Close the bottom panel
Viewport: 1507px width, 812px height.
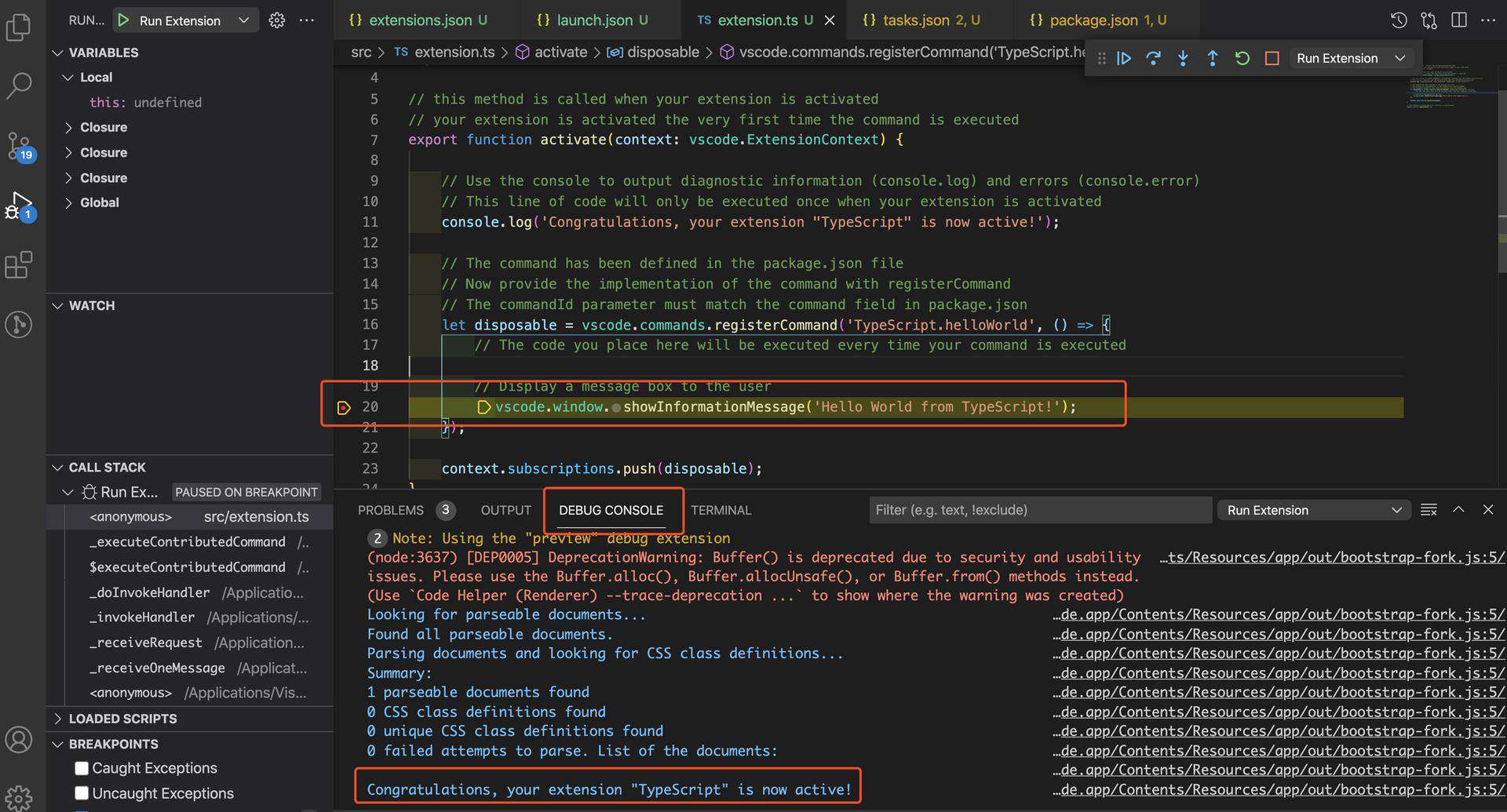(x=1488, y=510)
